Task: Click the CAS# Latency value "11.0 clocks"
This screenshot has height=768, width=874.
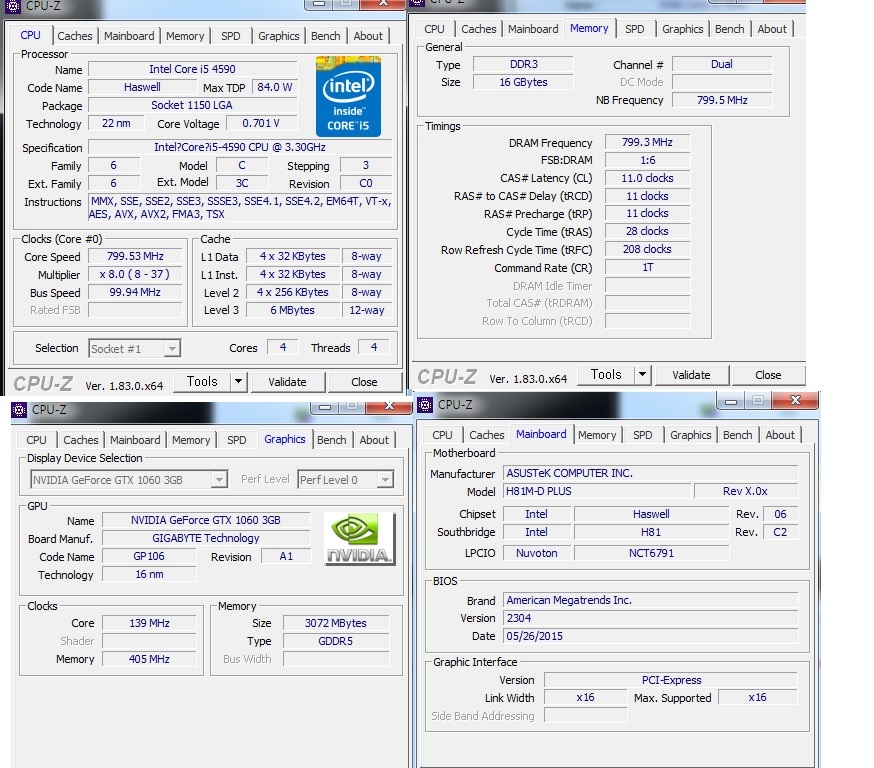Action: click(647, 178)
